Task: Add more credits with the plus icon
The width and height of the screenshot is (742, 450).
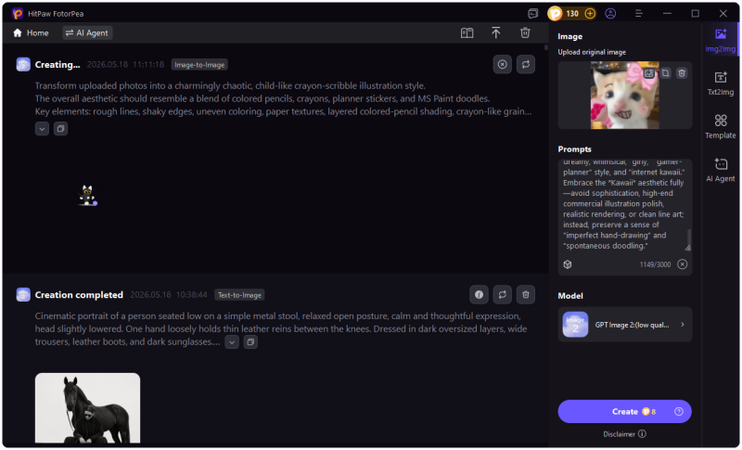Action: [590, 14]
